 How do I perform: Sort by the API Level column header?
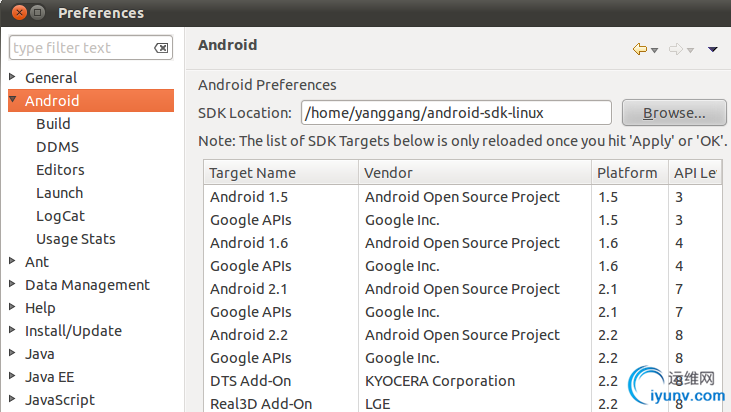point(695,172)
